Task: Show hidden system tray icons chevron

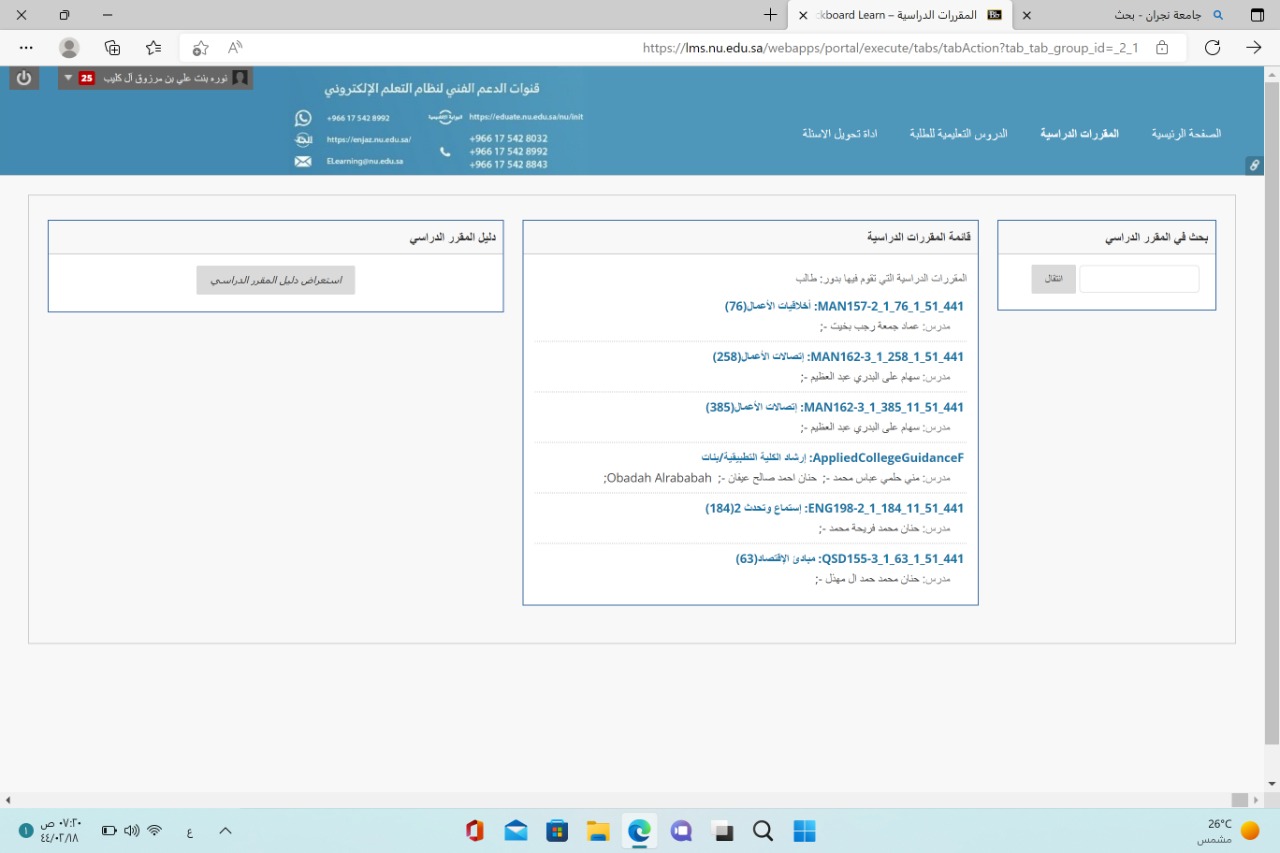Action: 225,831
